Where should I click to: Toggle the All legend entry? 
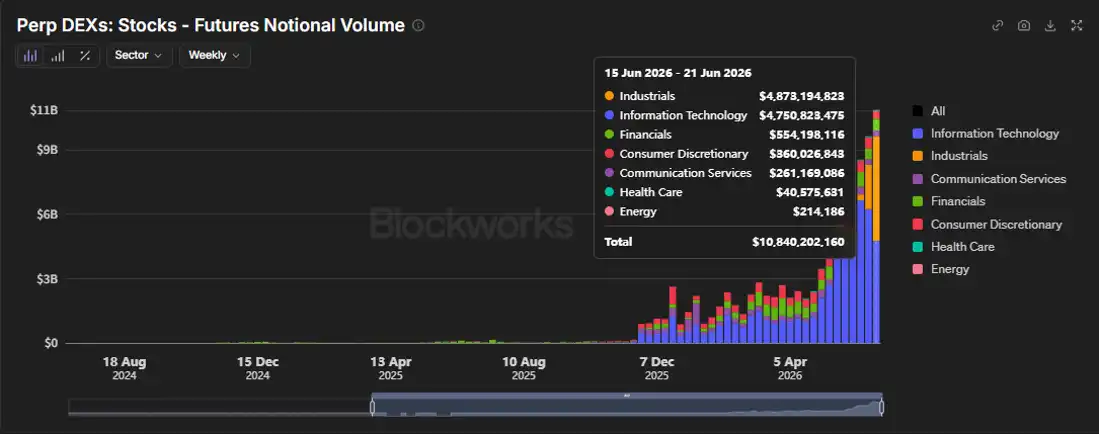coord(929,111)
